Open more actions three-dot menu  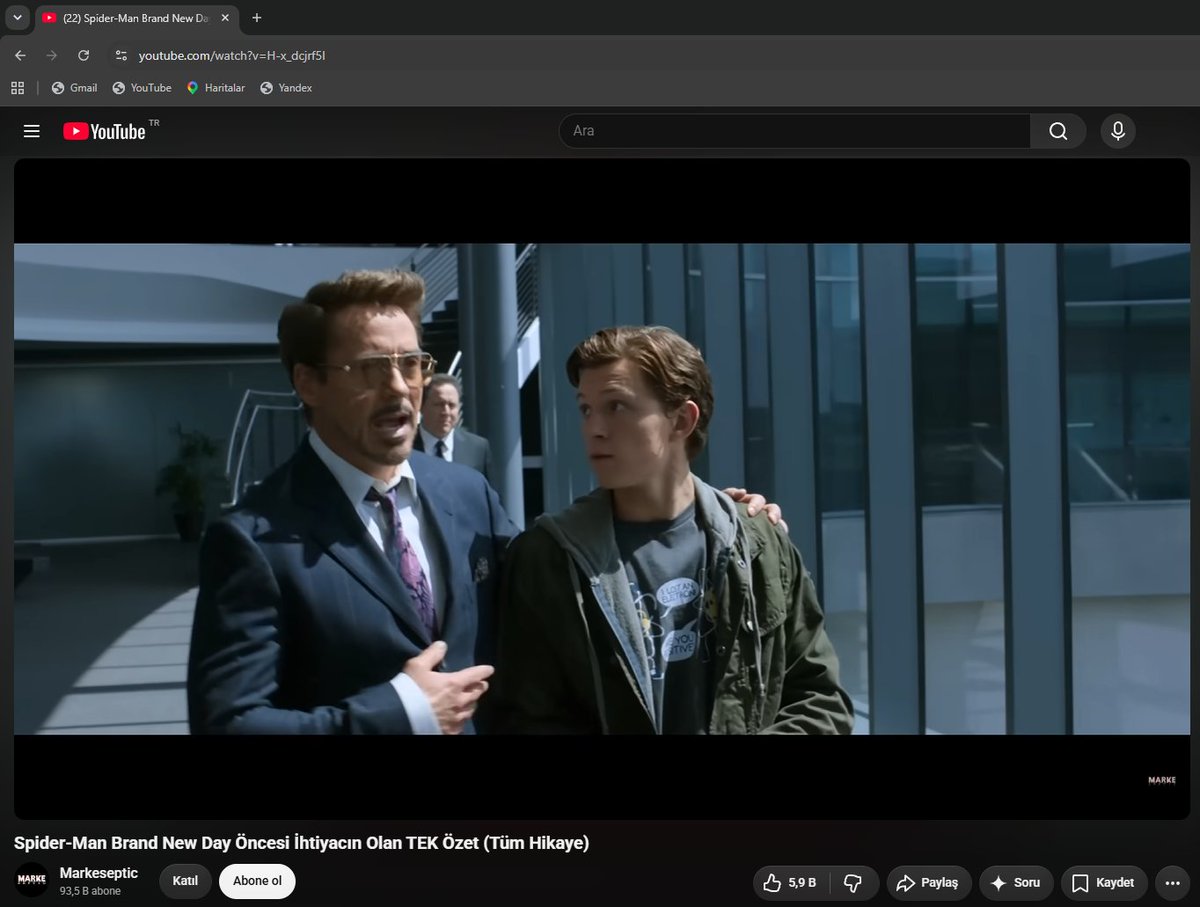click(x=1172, y=883)
